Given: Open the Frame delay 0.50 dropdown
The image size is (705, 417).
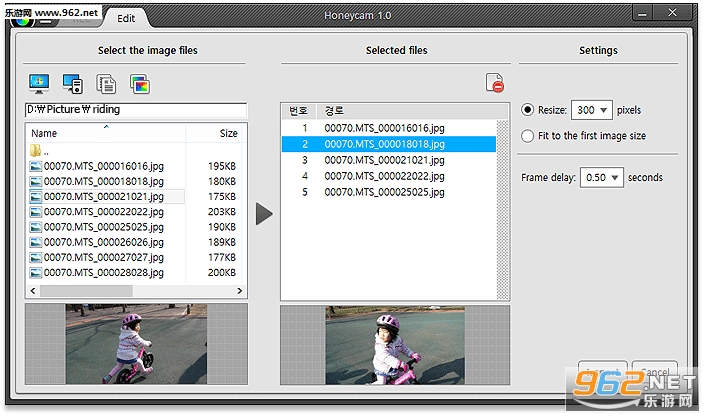Looking at the screenshot, I should pyautogui.click(x=602, y=178).
